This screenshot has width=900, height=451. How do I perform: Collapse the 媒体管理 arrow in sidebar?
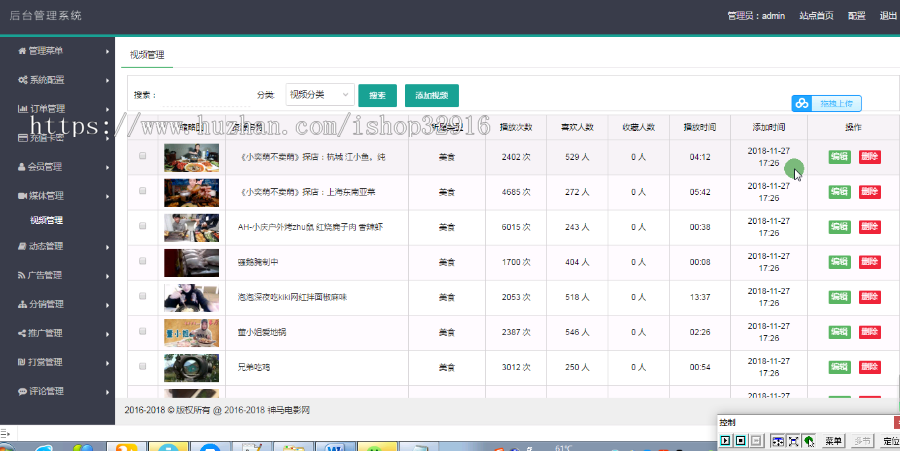pyautogui.click(x=107, y=196)
